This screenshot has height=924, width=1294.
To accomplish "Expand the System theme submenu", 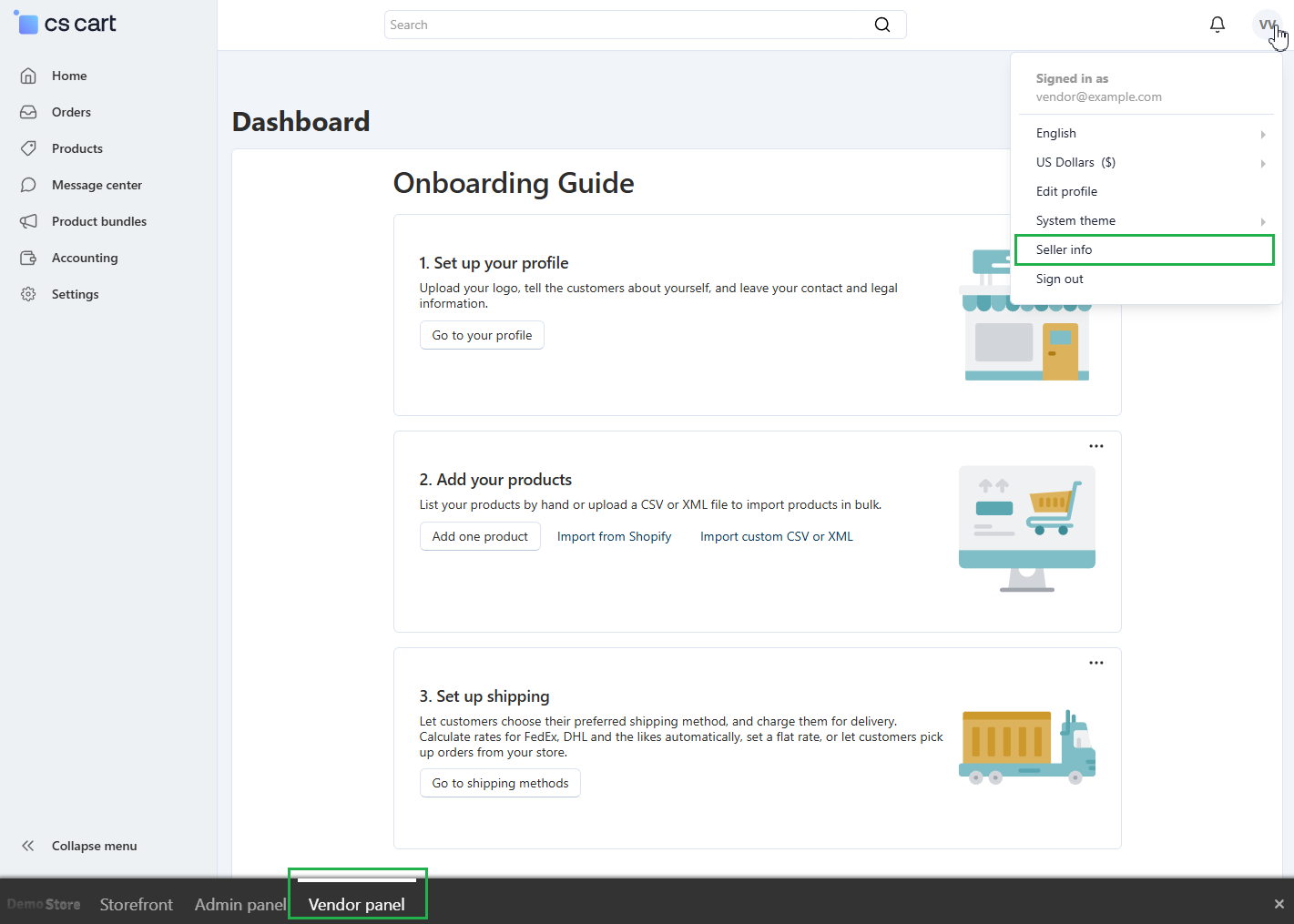I will click(1145, 220).
